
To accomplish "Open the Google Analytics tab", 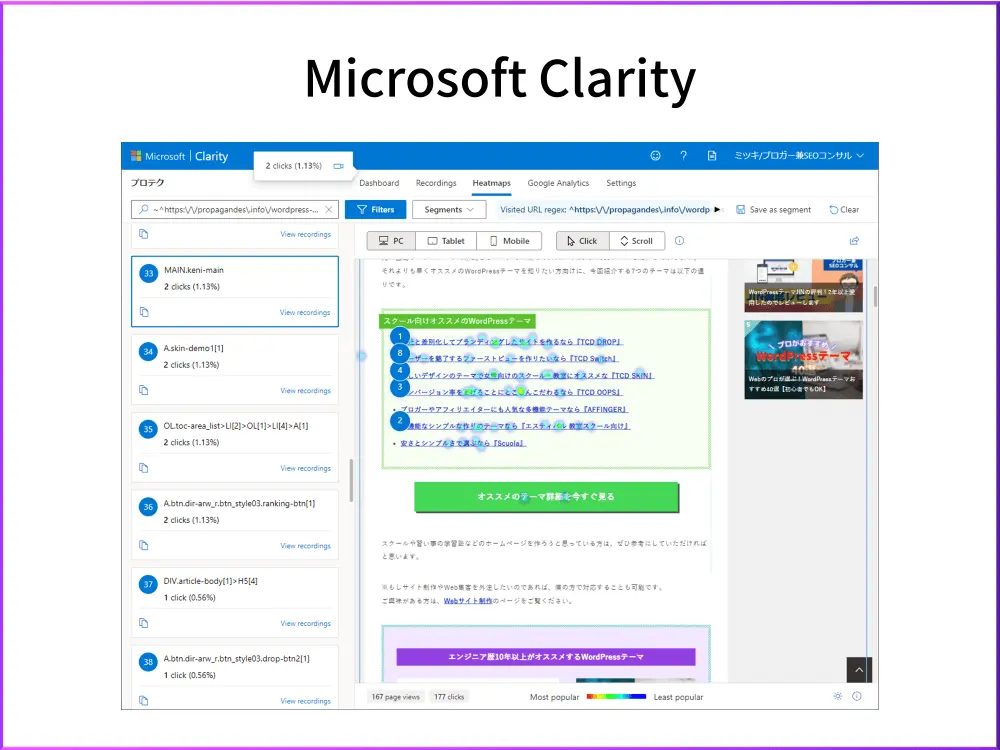I will [558, 183].
